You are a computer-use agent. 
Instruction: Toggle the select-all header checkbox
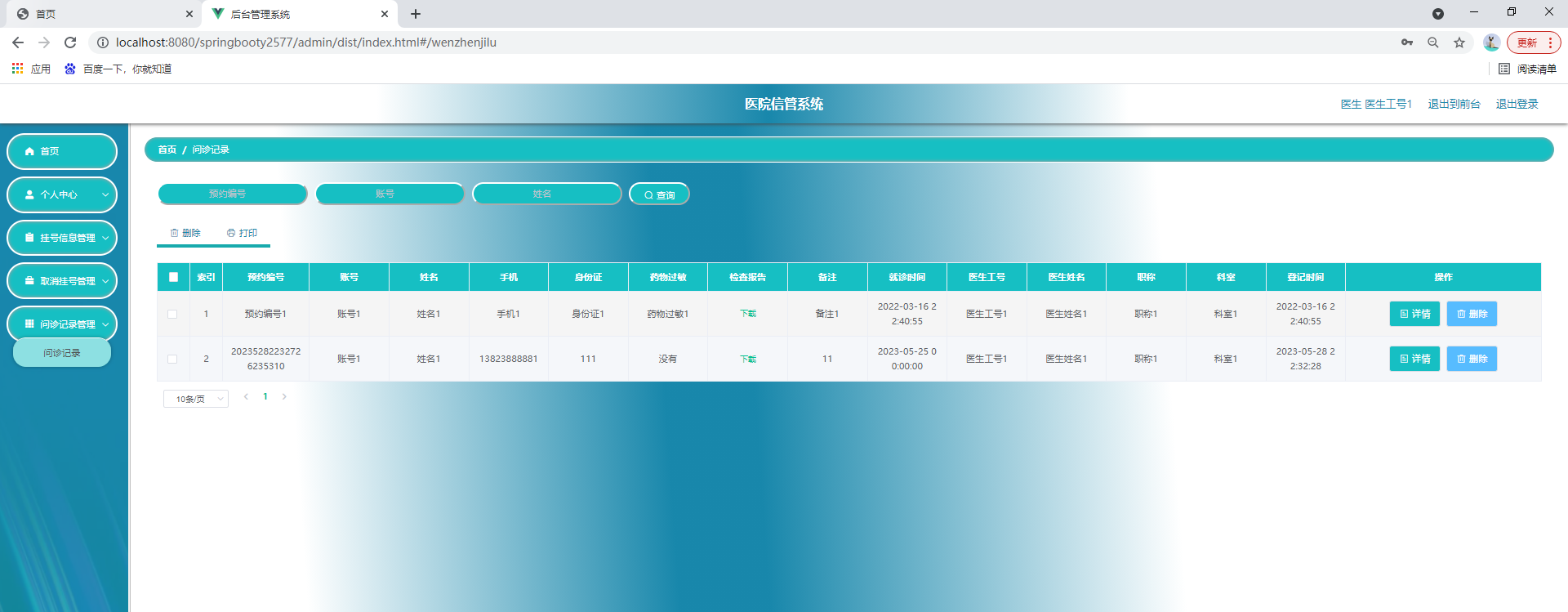tap(173, 277)
